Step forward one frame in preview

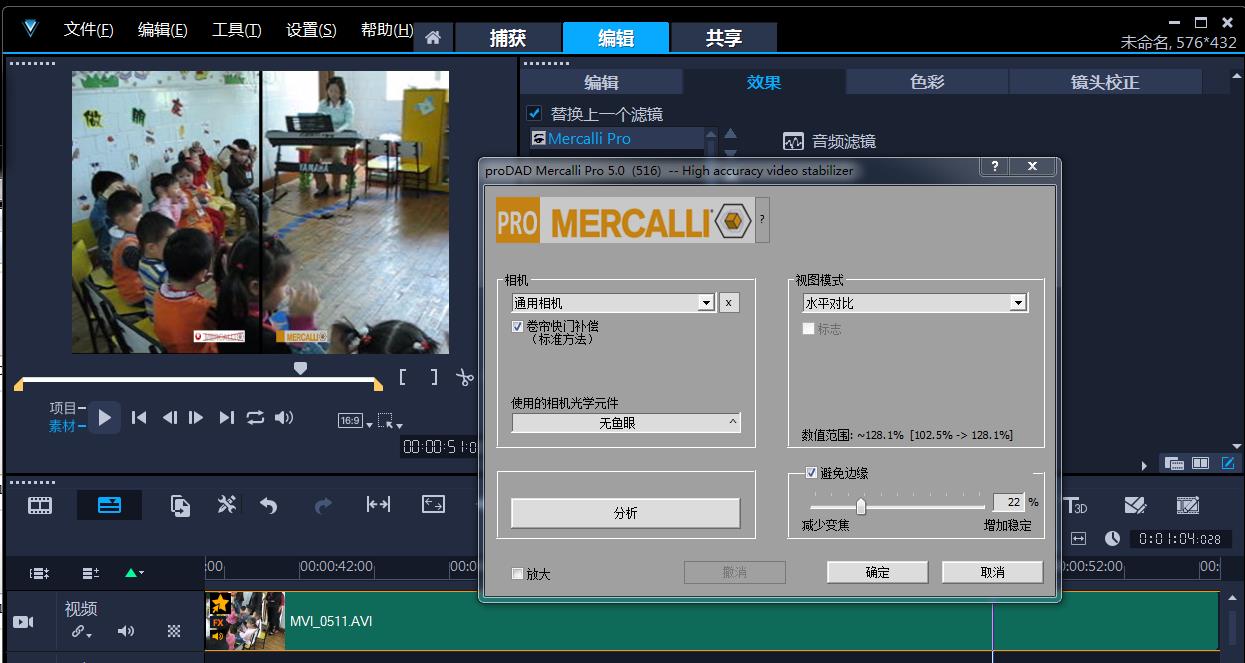pyautogui.click(x=196, y=418)
